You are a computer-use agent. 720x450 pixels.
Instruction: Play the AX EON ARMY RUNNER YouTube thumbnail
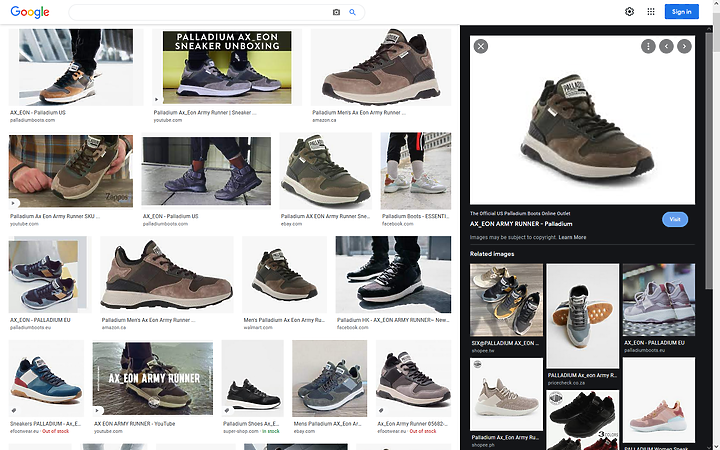pyautogui.click(x=152, y=377)
